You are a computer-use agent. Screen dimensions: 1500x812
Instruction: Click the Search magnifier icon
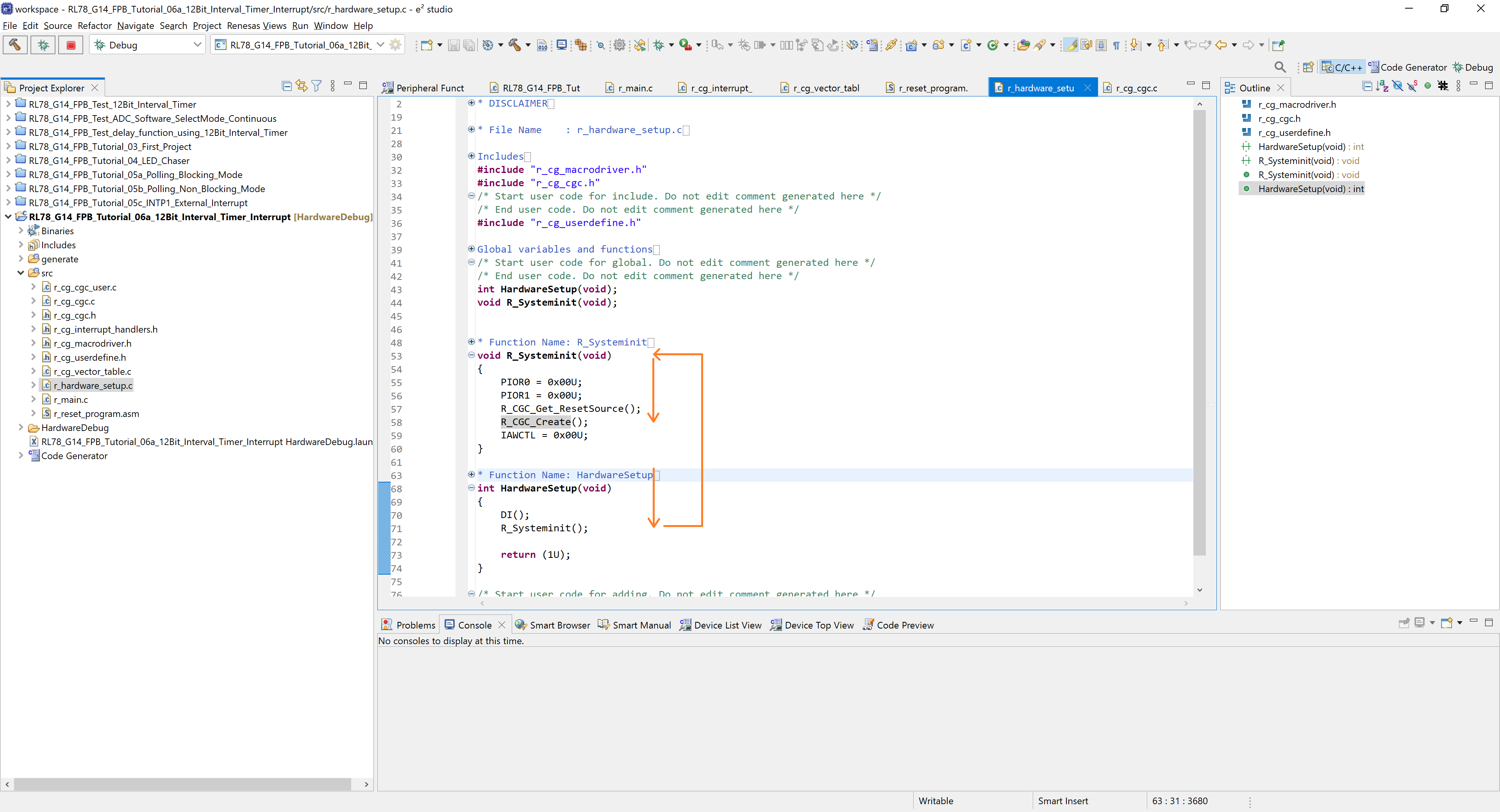coord(1280,67)
